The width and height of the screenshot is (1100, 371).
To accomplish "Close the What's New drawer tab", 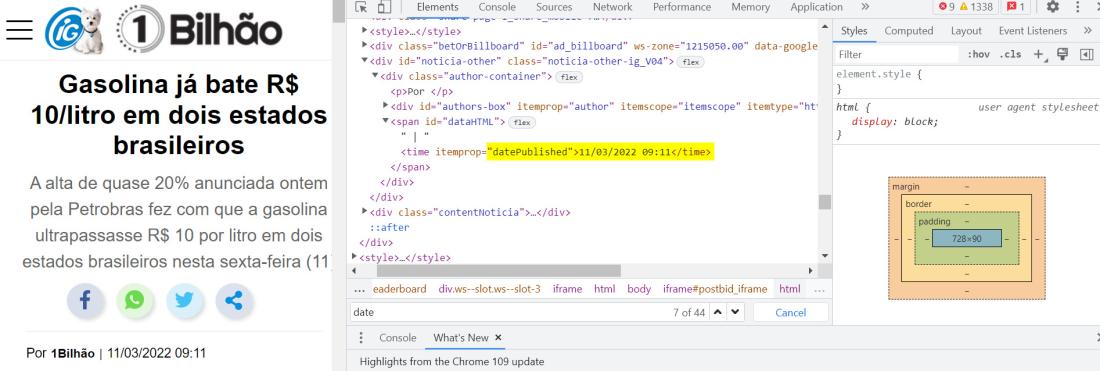I will (498, 337).
